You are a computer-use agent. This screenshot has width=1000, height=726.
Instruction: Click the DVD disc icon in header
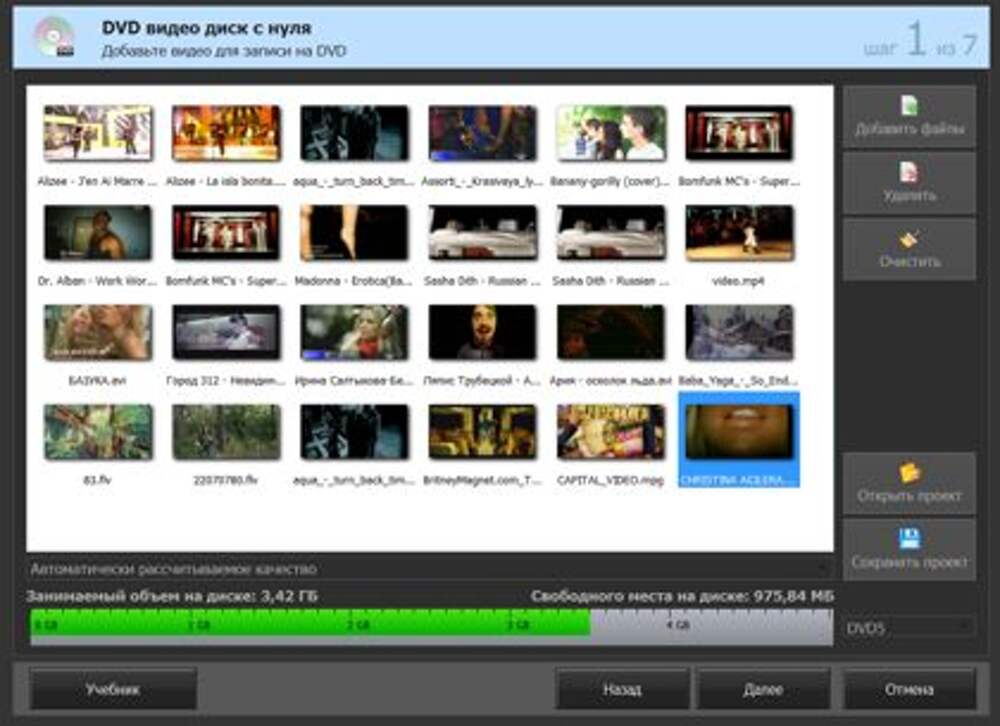[54, 37]
